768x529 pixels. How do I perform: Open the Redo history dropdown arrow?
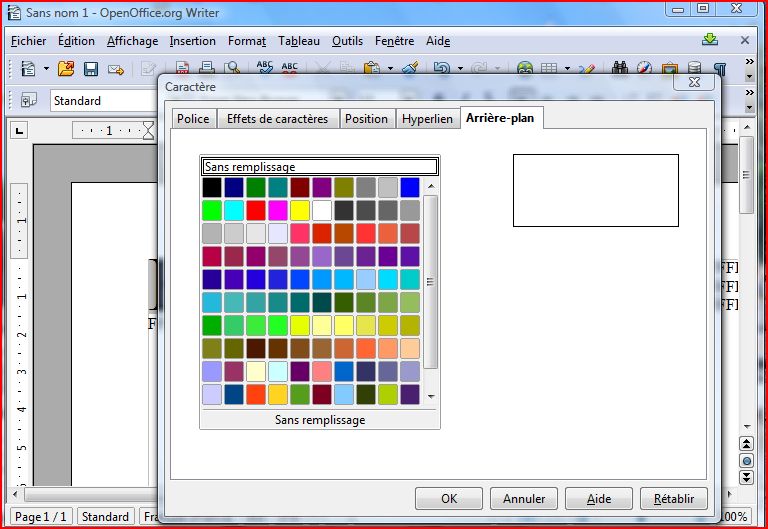(x=497, y=68)
